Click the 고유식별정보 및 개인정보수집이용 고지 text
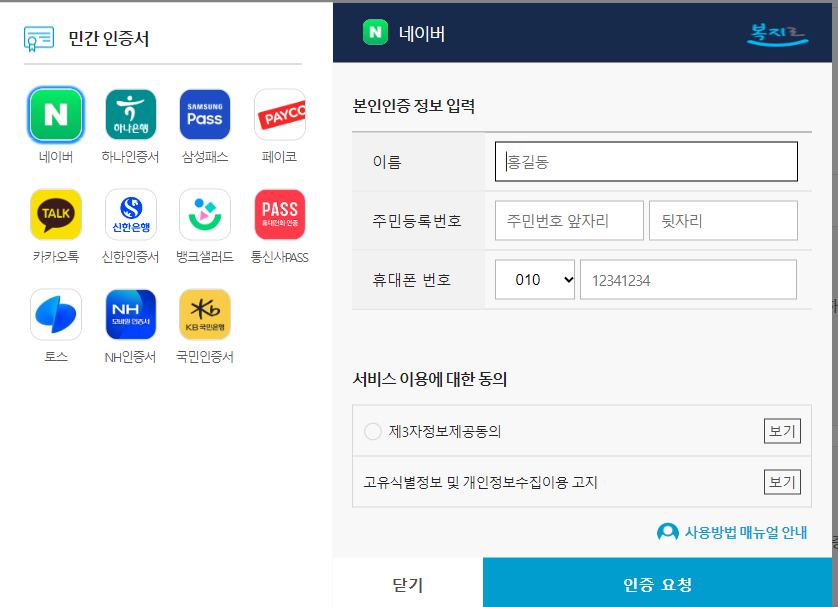The height and width of the screenshot is (607, 838). click(x=480, y=483)
